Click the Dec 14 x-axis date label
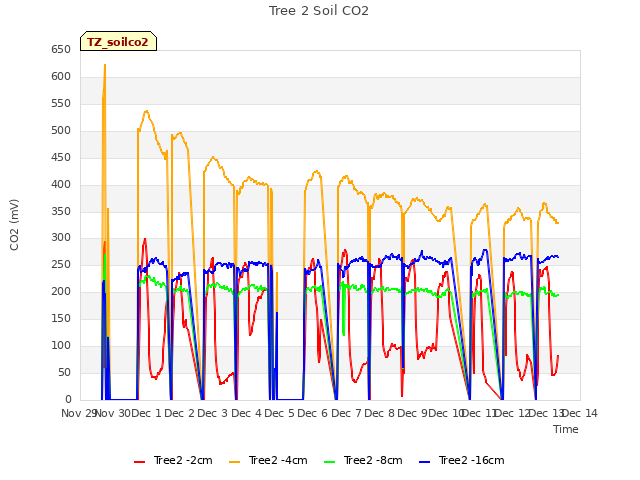Screen dimensions: 640x480 pos(580,413)
